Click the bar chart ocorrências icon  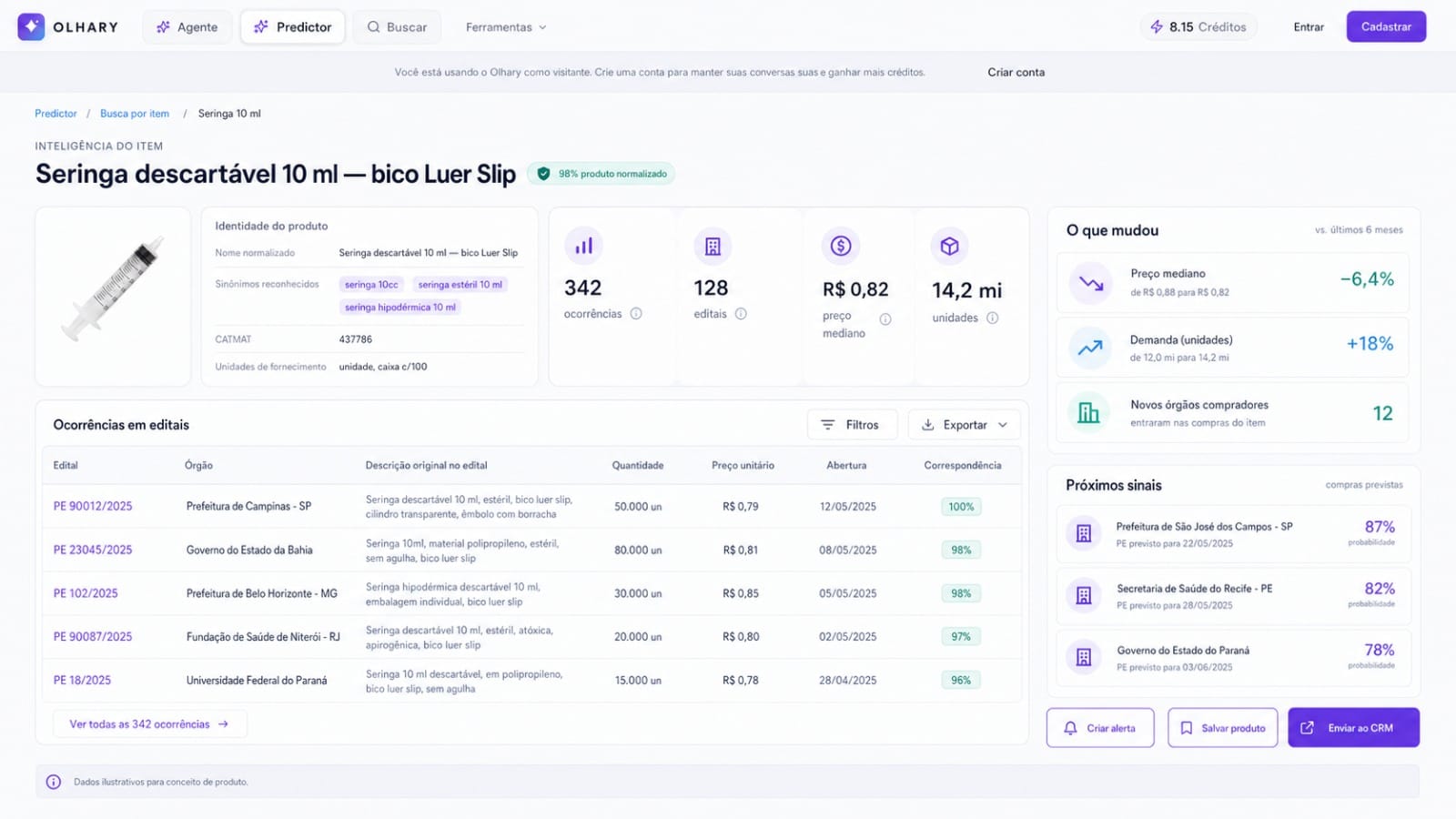583,246
